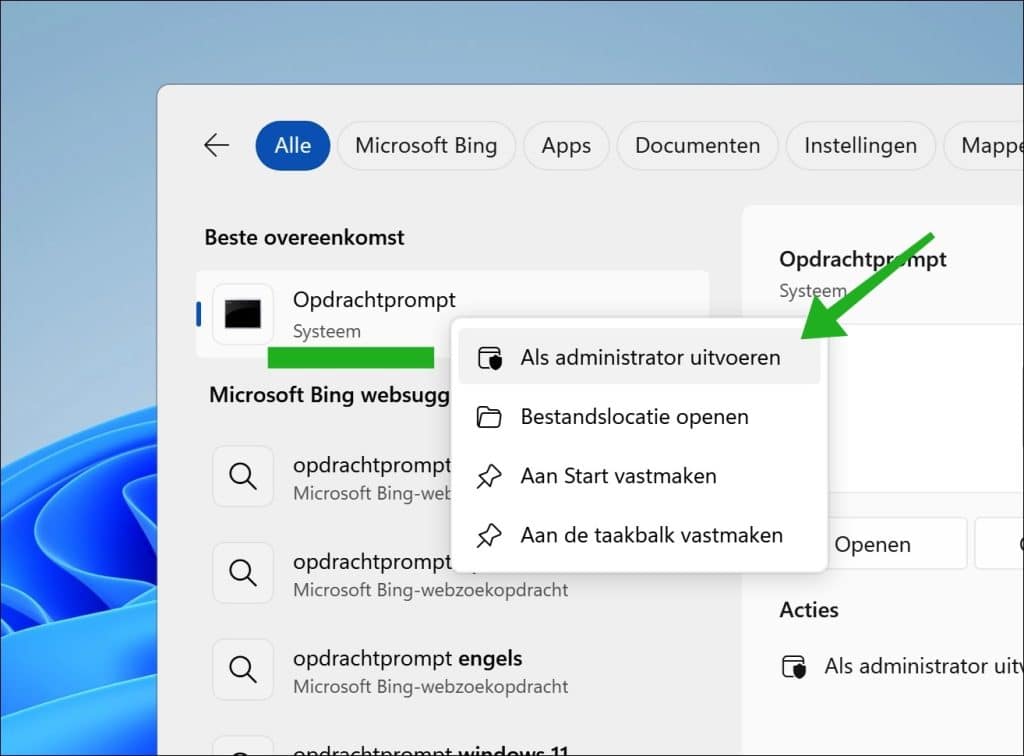
Task: Click the search icon of the first opdrachtprompt suggestion
Action: [243, 476]
